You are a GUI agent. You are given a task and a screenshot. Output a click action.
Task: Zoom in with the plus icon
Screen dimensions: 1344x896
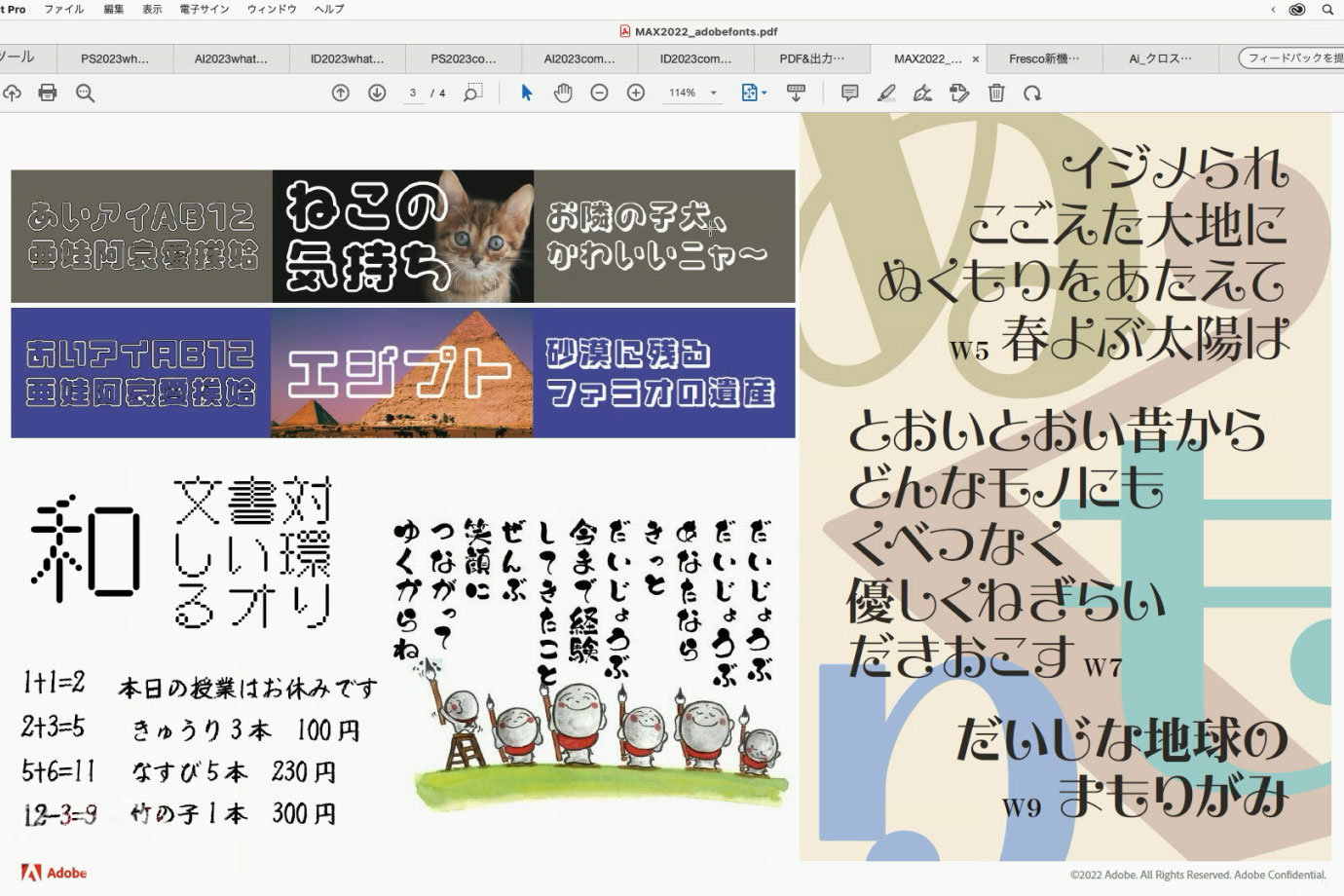(x=636, y=93)
